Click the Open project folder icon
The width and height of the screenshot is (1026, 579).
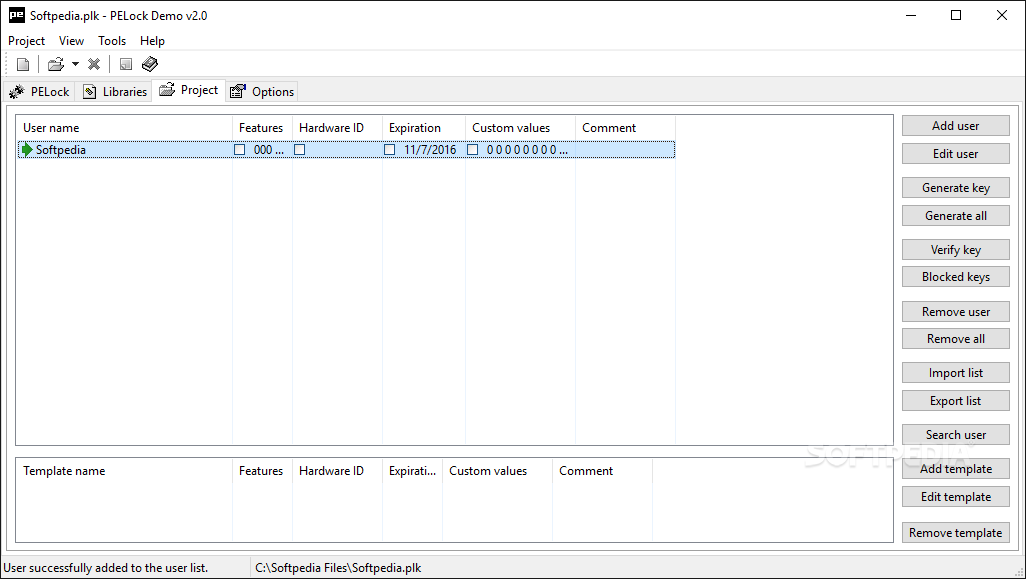tap(56, 64)
